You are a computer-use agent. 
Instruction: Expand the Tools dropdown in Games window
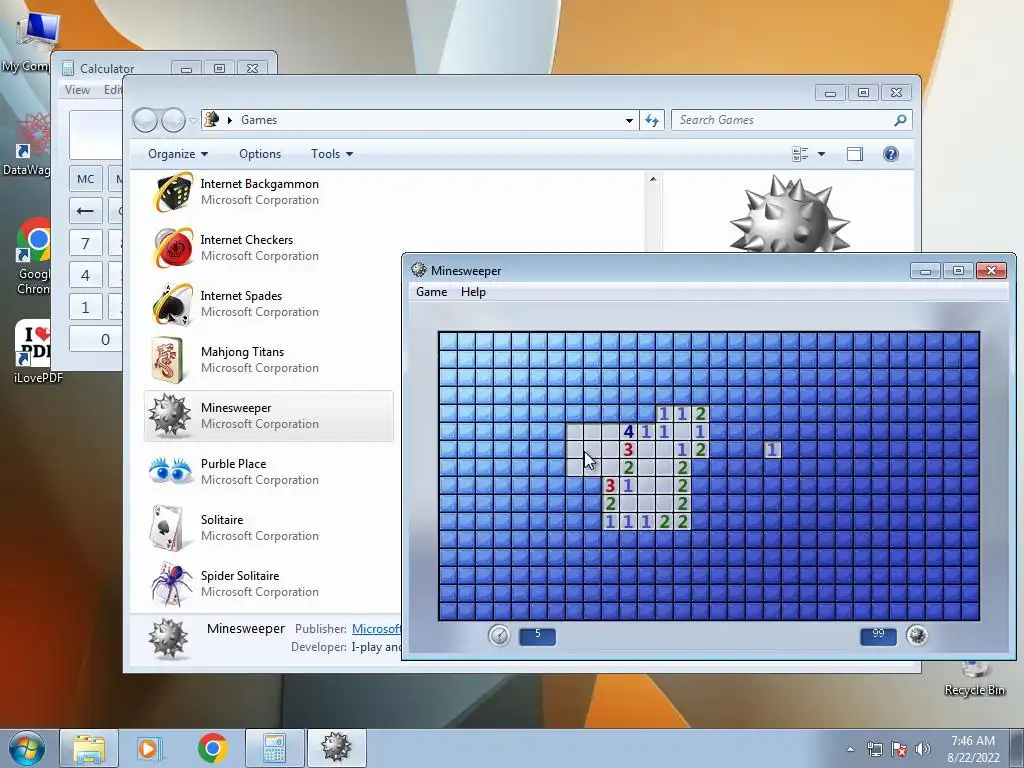coord(332,154)
